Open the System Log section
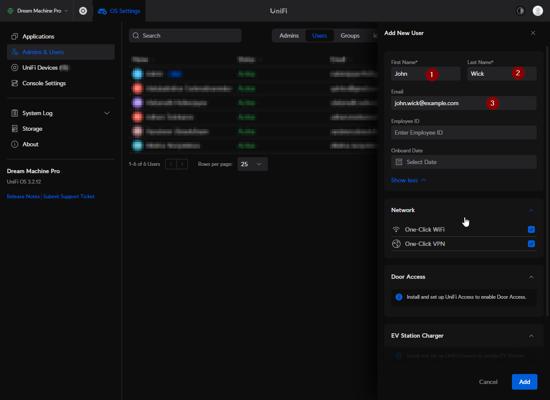 [37, 113]
